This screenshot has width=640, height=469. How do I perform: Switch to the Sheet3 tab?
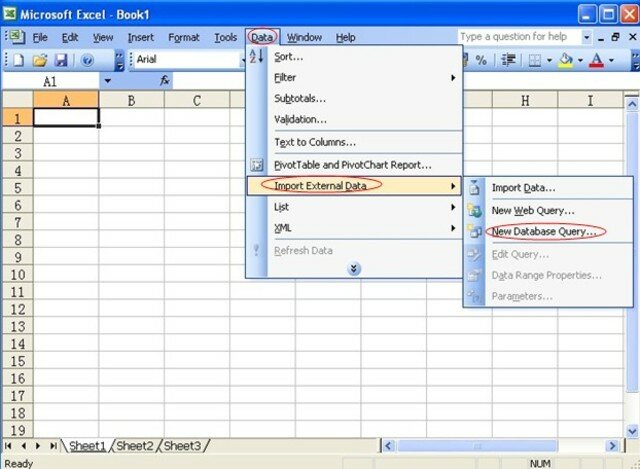[182, 446]
